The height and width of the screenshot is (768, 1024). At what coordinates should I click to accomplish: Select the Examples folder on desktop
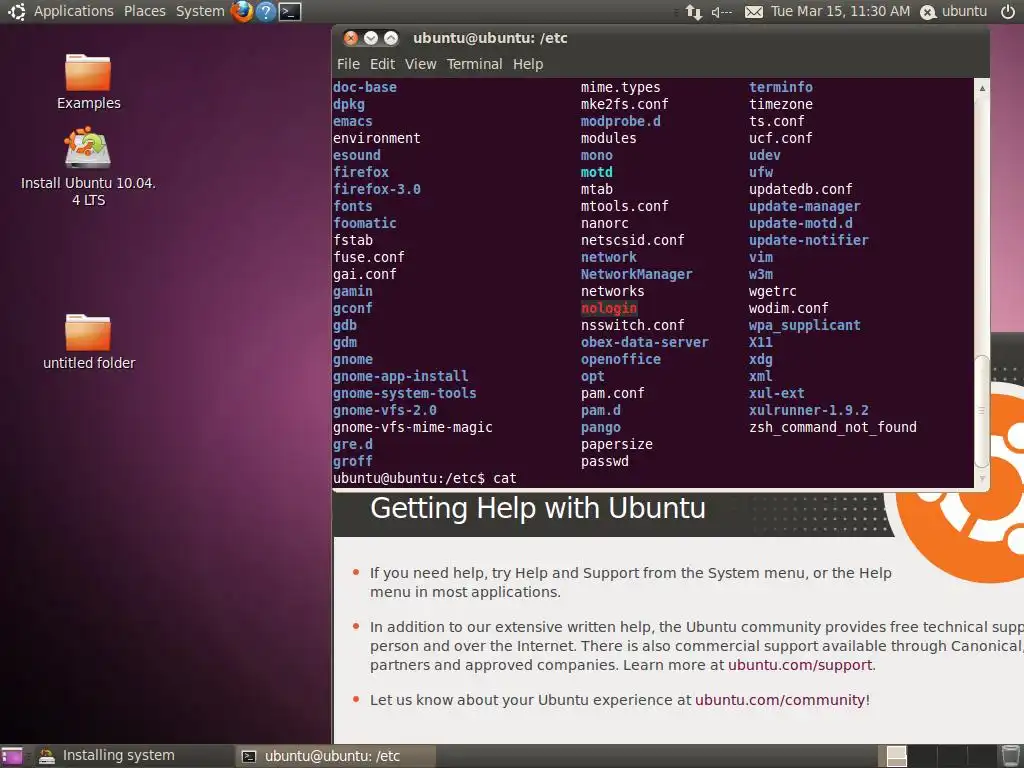pyautogui.click(x=88, y=82)
